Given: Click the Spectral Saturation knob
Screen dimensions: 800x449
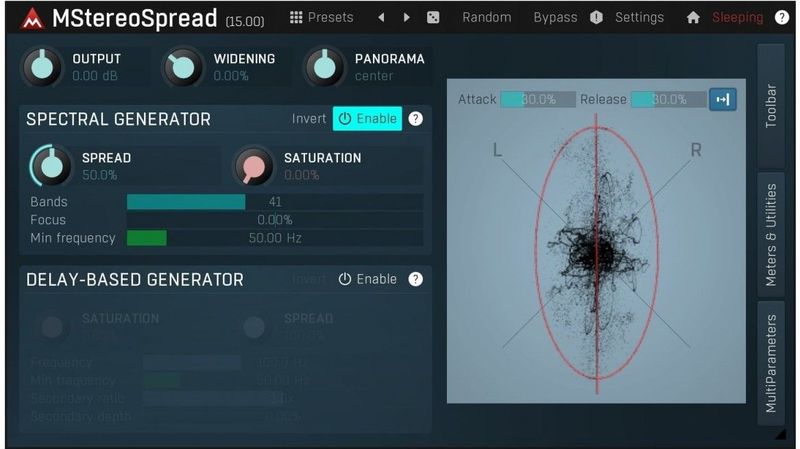Looking at the screenshot, I should pyautogui.click(x=253, y=166).
